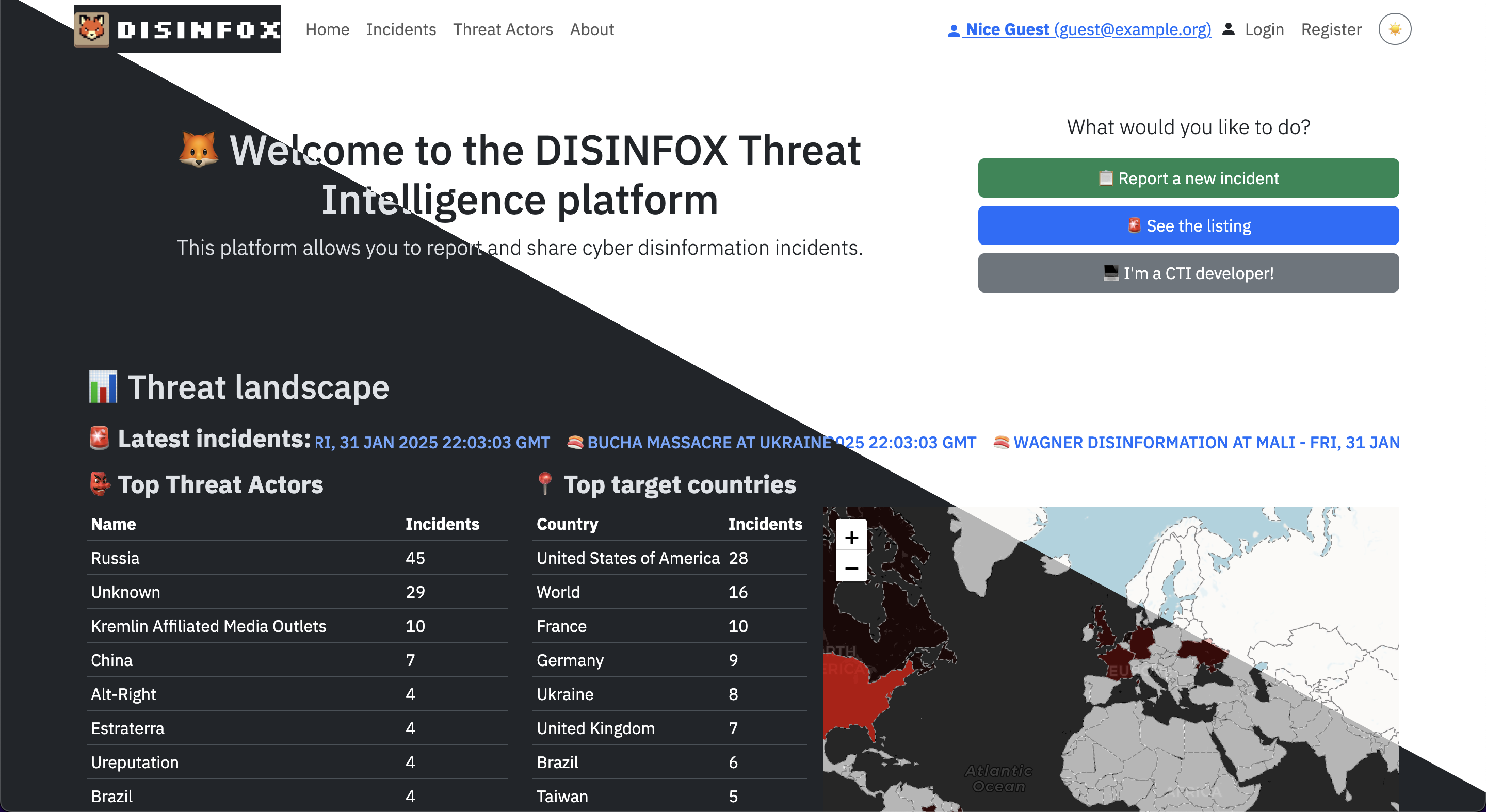Click the person icon beside Login

1229,29
